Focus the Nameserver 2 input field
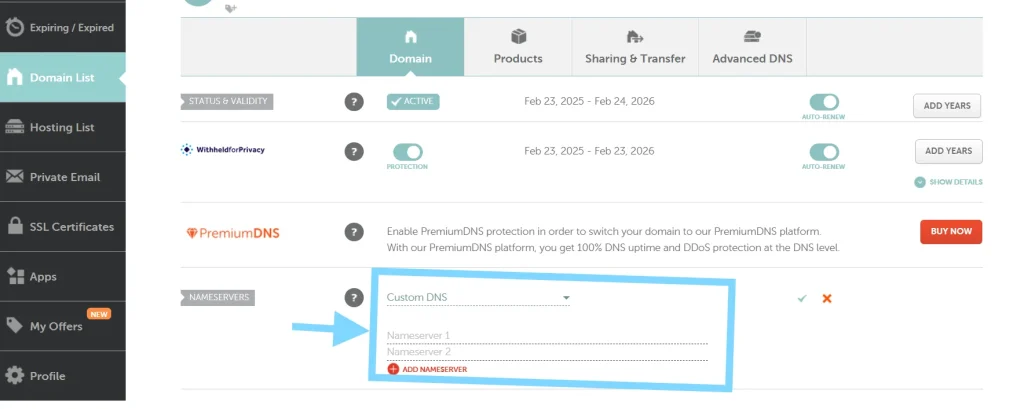Viewport: 1024px width, 409px height. click(546, 352)
